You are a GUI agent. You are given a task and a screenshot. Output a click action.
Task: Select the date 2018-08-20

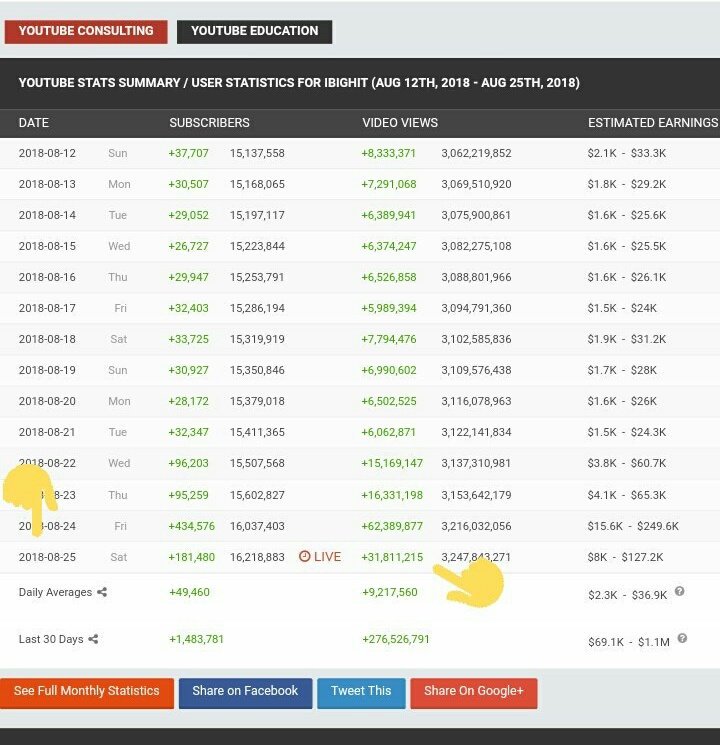tap(47, 401)
